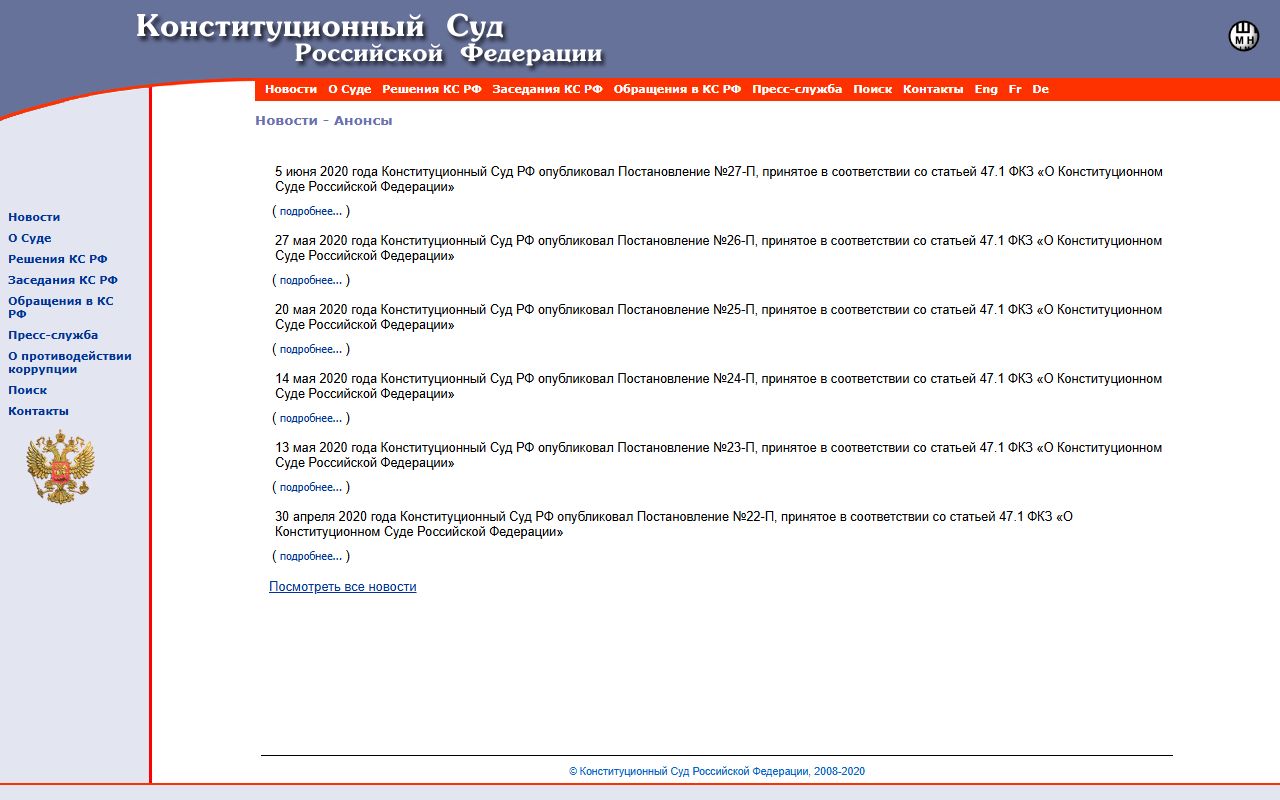Click the 30 апреля 2020 года news text
1280x800 pixels.
click(674, 524)
